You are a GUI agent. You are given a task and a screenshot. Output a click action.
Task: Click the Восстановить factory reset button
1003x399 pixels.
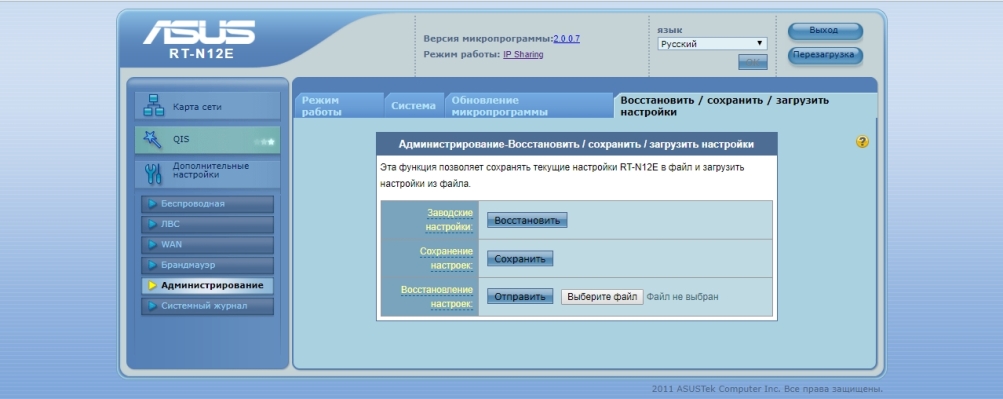click(527, 221)
